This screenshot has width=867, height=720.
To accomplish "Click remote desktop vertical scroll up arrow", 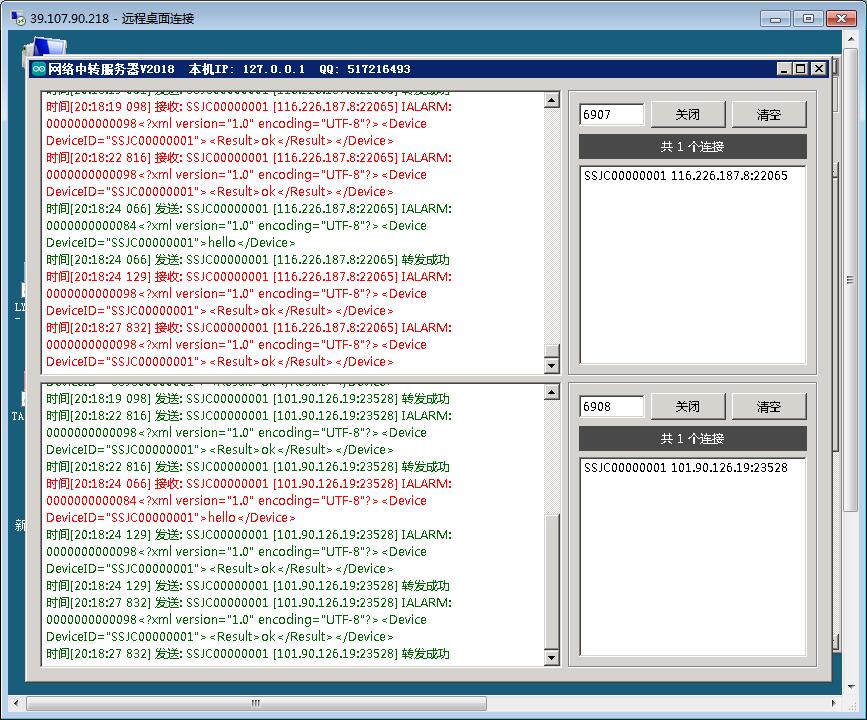I will click(851, 39).
